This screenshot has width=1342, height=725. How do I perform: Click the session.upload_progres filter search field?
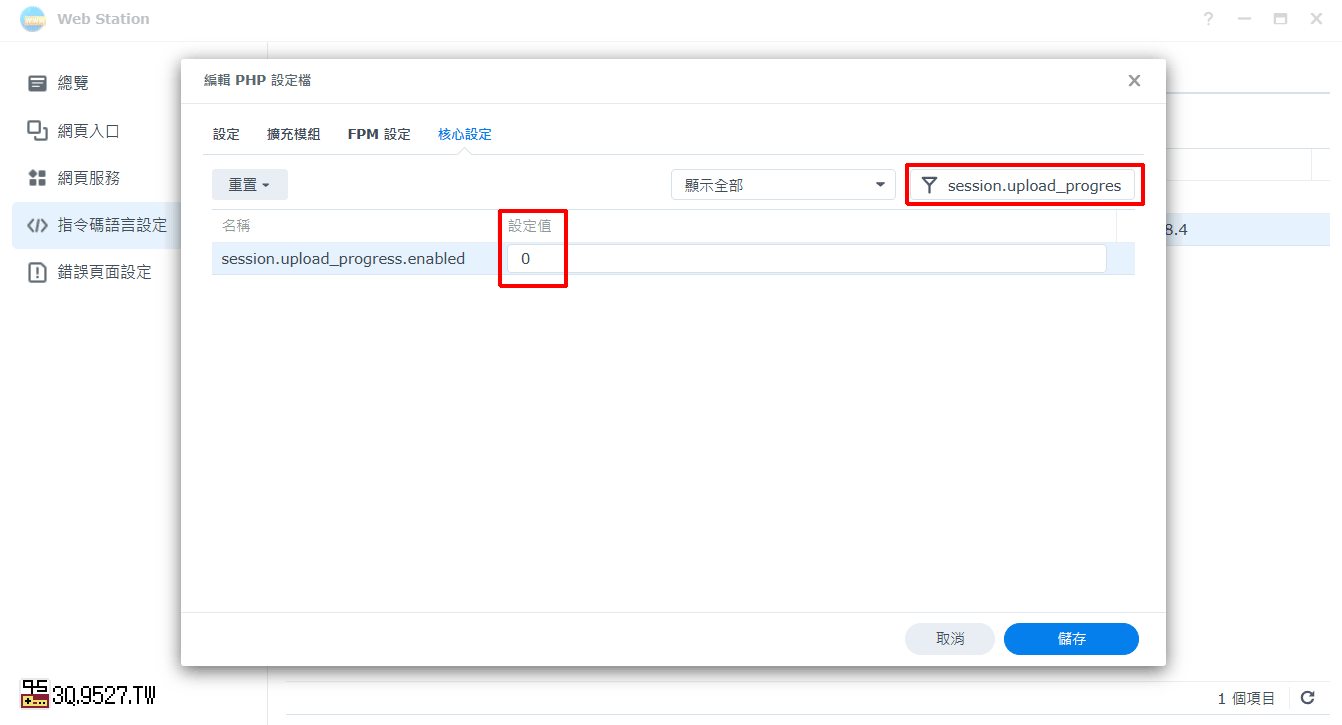point(1024,185)
